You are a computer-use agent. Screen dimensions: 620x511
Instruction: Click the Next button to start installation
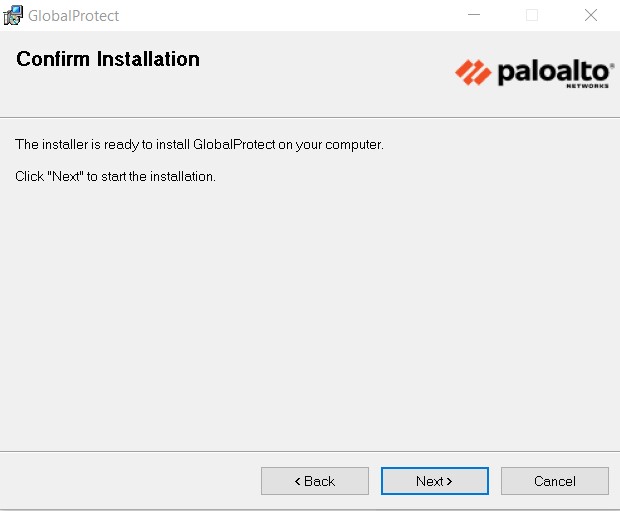point(434,481)
